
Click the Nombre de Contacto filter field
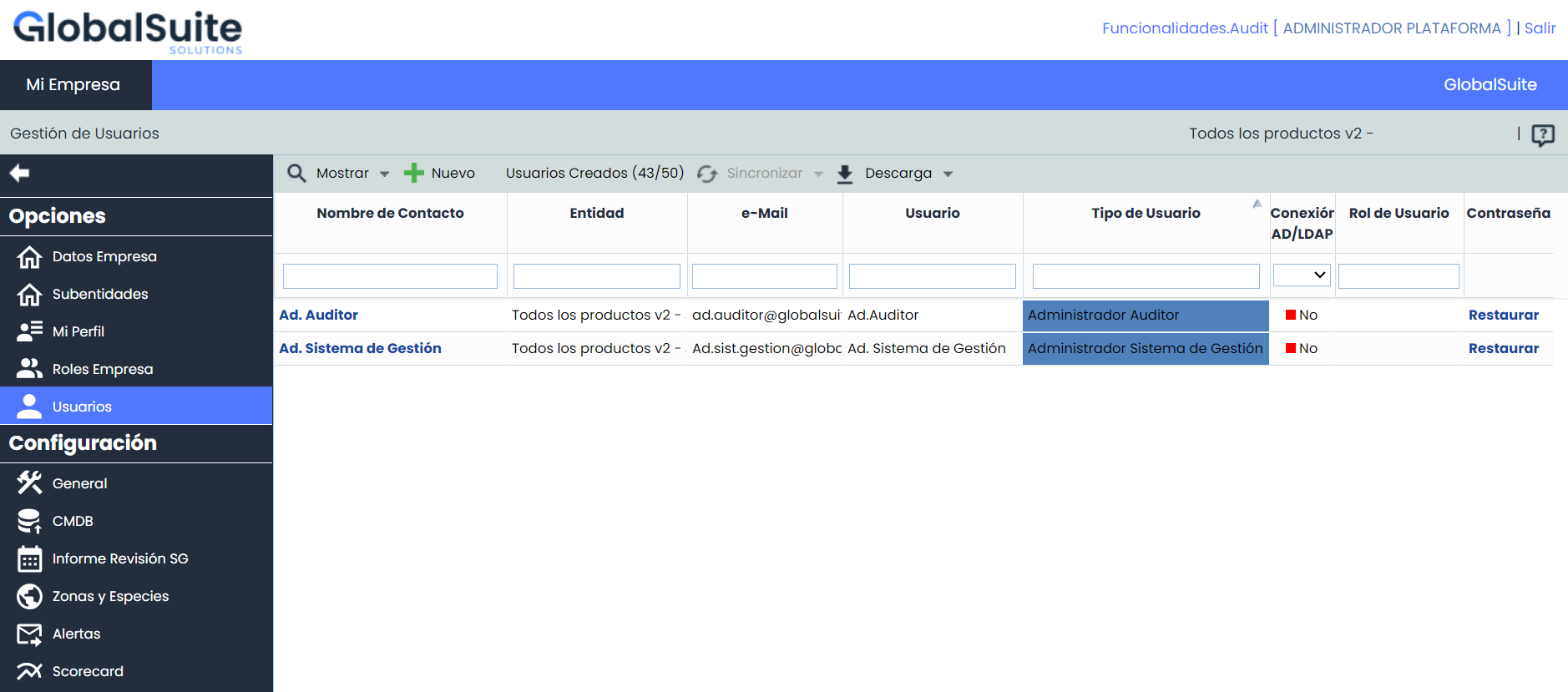click(x=390, y=276)
